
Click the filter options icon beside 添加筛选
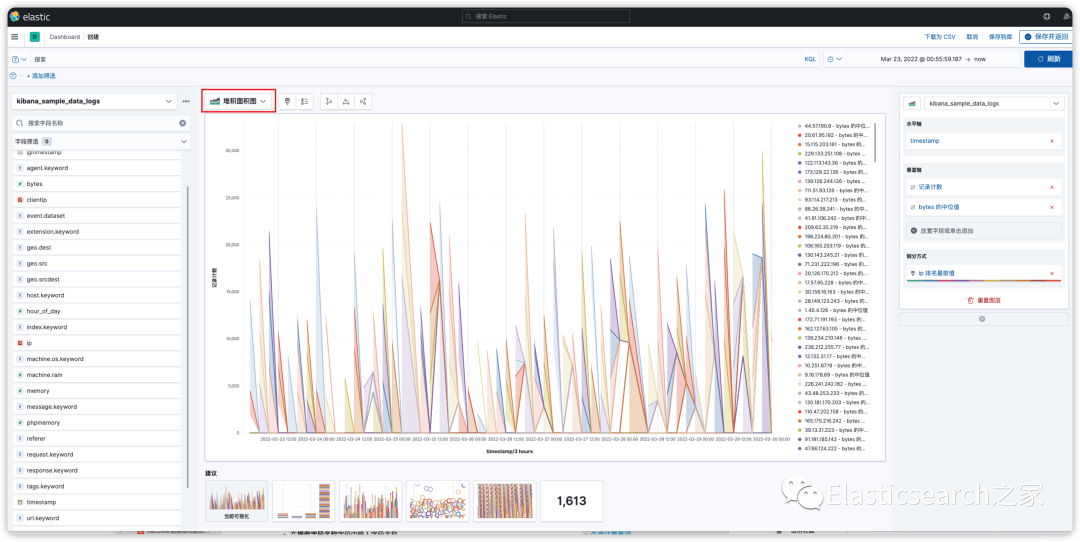tap(13, 76)
